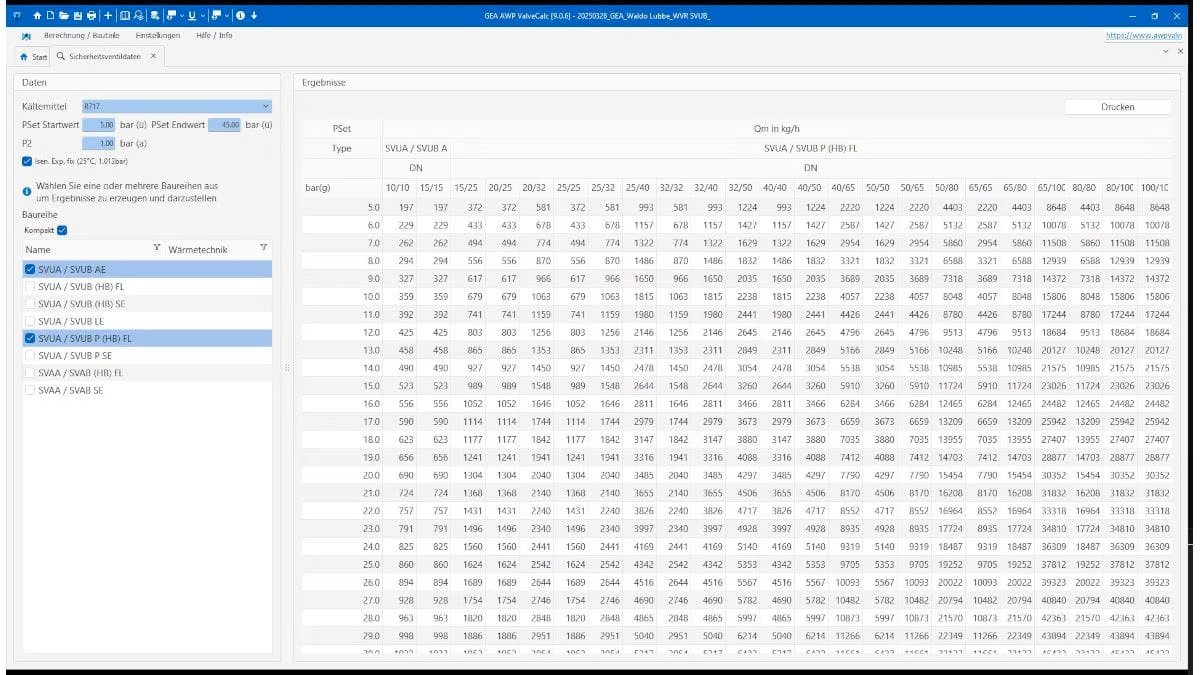Click the Drucken button

pyautogui.click(x=1118, y=106)
